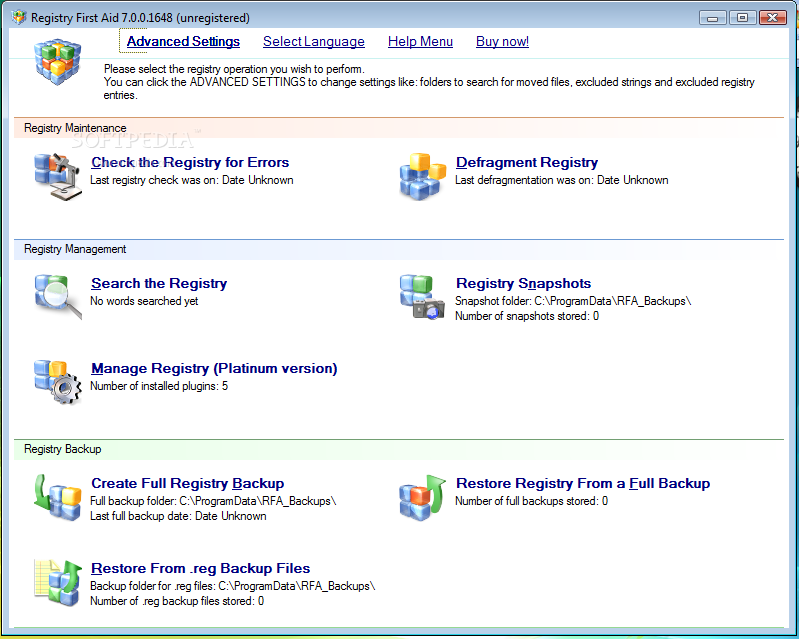Click 'No words searched yet' text

click(144, 301)
